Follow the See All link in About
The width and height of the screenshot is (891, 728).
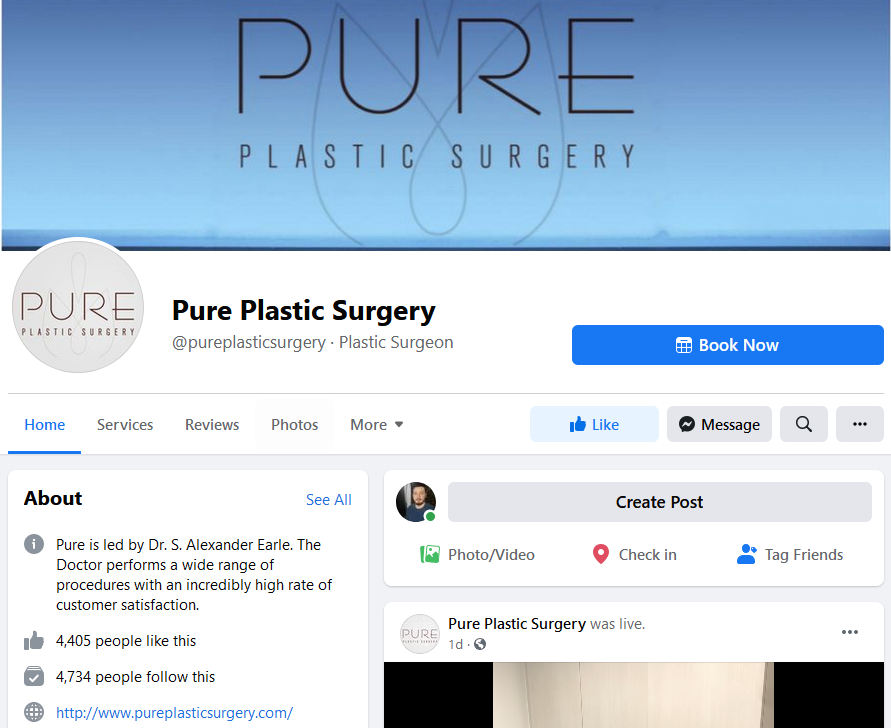[328, 500]
